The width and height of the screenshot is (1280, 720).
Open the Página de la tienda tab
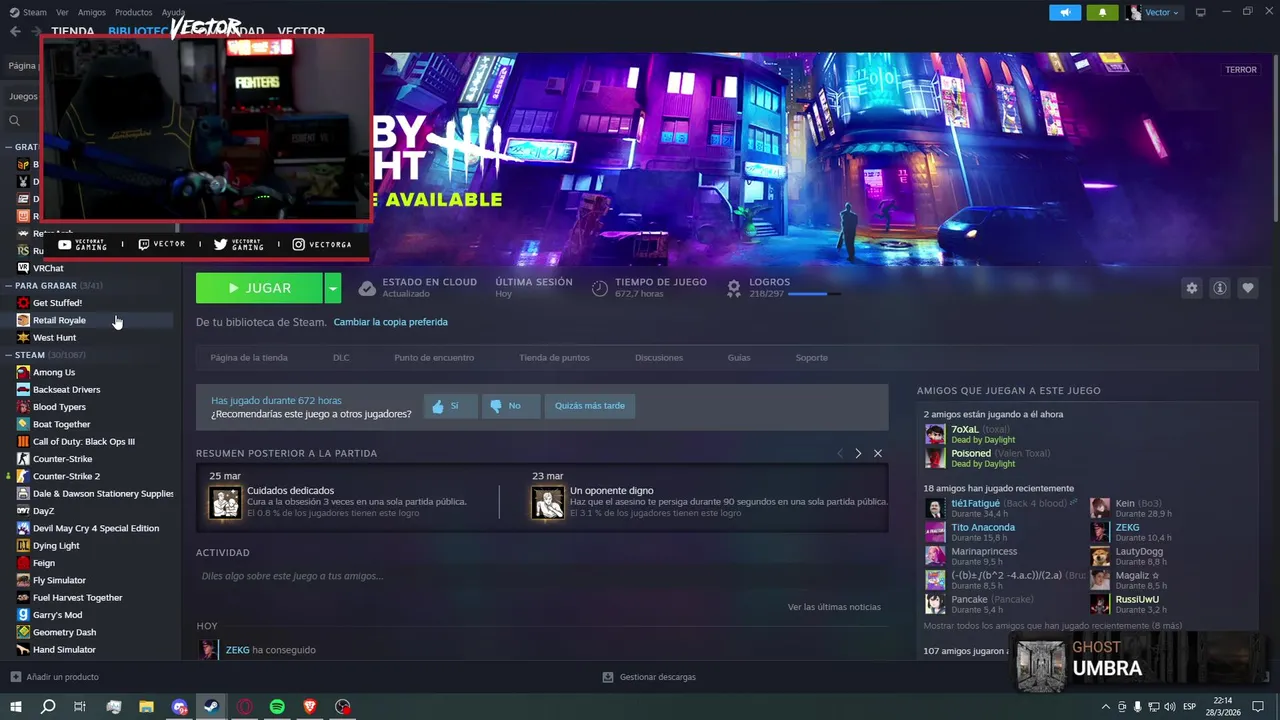249,357
